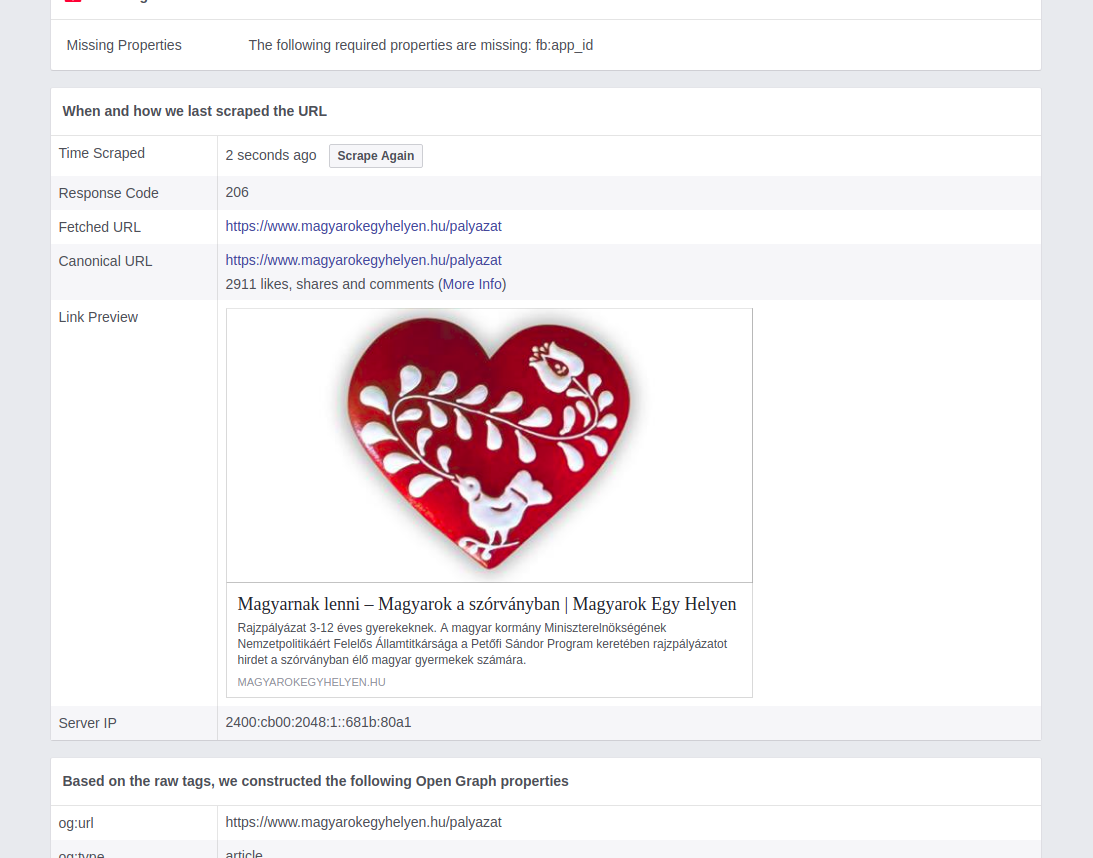Click the red warning icon at top

coord(72,1)
